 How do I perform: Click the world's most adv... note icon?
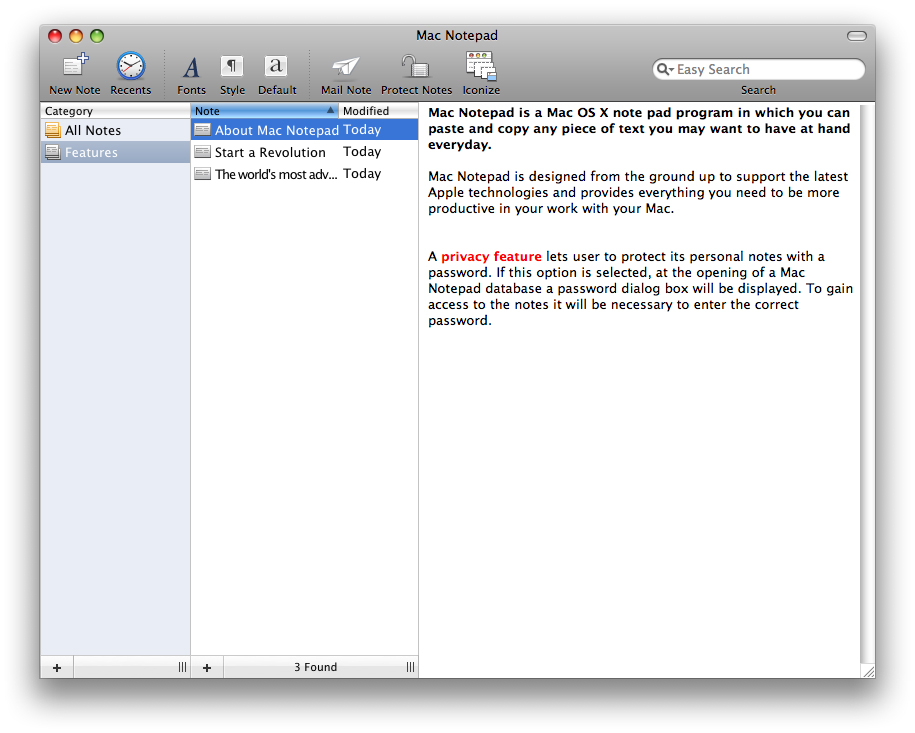click(202, 174)
